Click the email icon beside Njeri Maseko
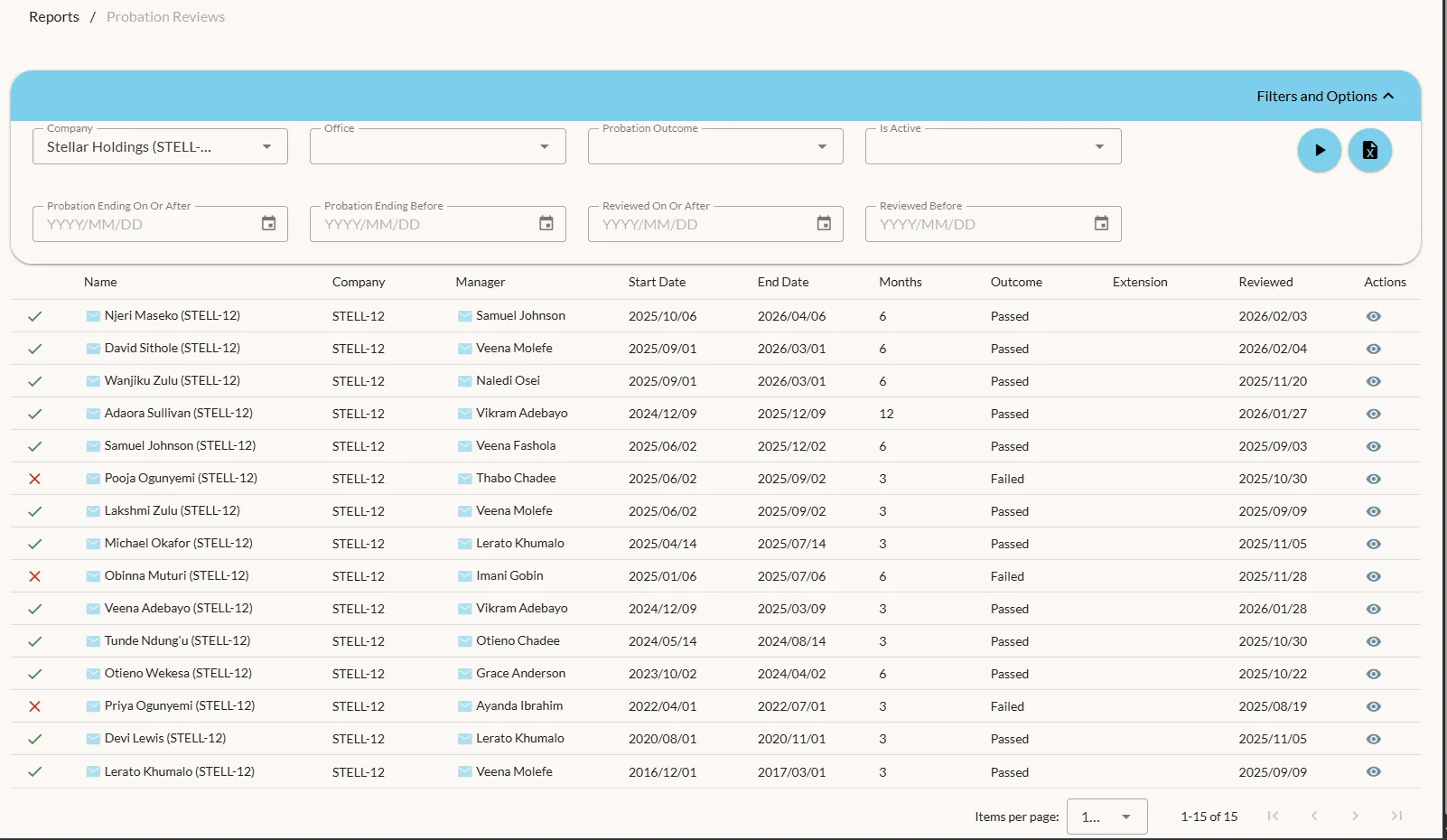This screenshot has width=1447, height=840. pyautogui.click(x=93, y=316)
